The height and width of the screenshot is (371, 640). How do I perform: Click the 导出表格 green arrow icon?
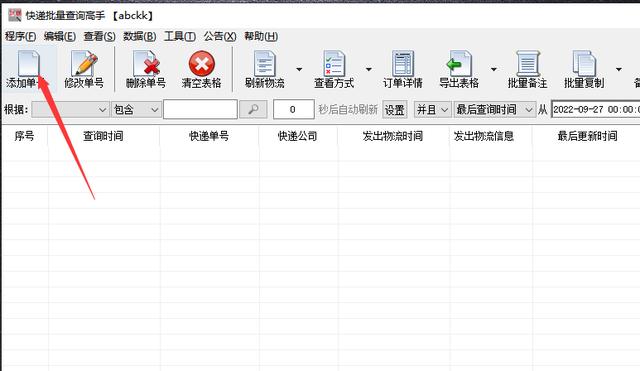459,63
